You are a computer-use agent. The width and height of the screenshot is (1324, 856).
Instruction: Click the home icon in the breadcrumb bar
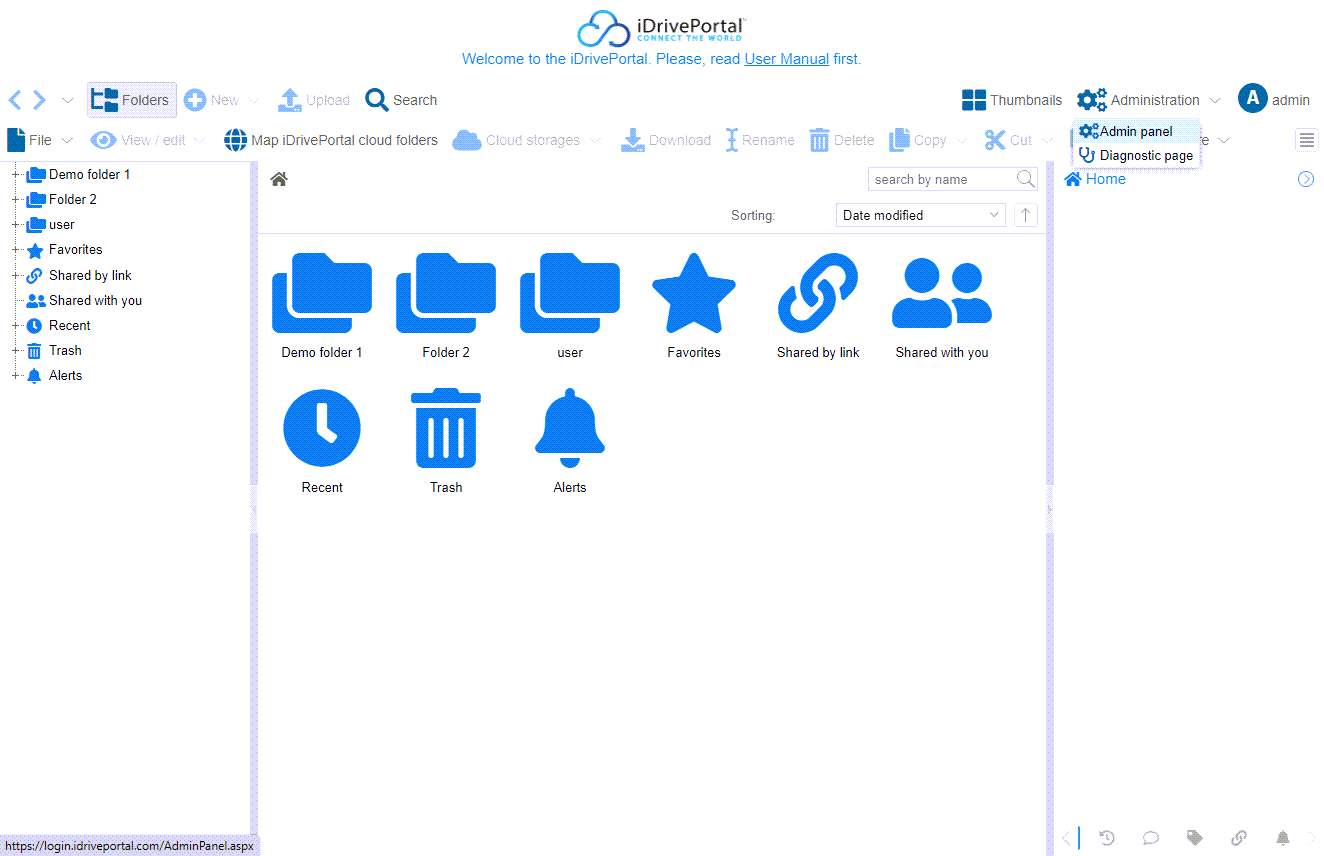[279, 179]
